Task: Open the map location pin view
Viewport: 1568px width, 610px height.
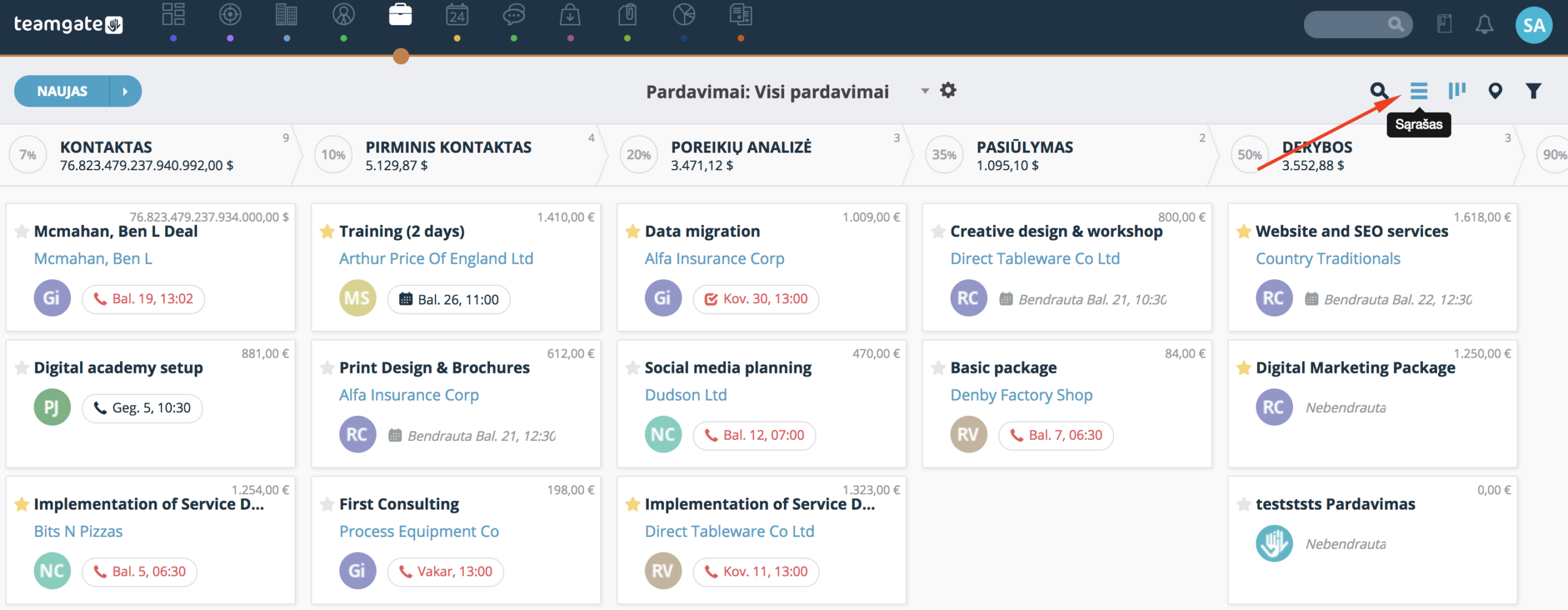Action: point(1495,91)
